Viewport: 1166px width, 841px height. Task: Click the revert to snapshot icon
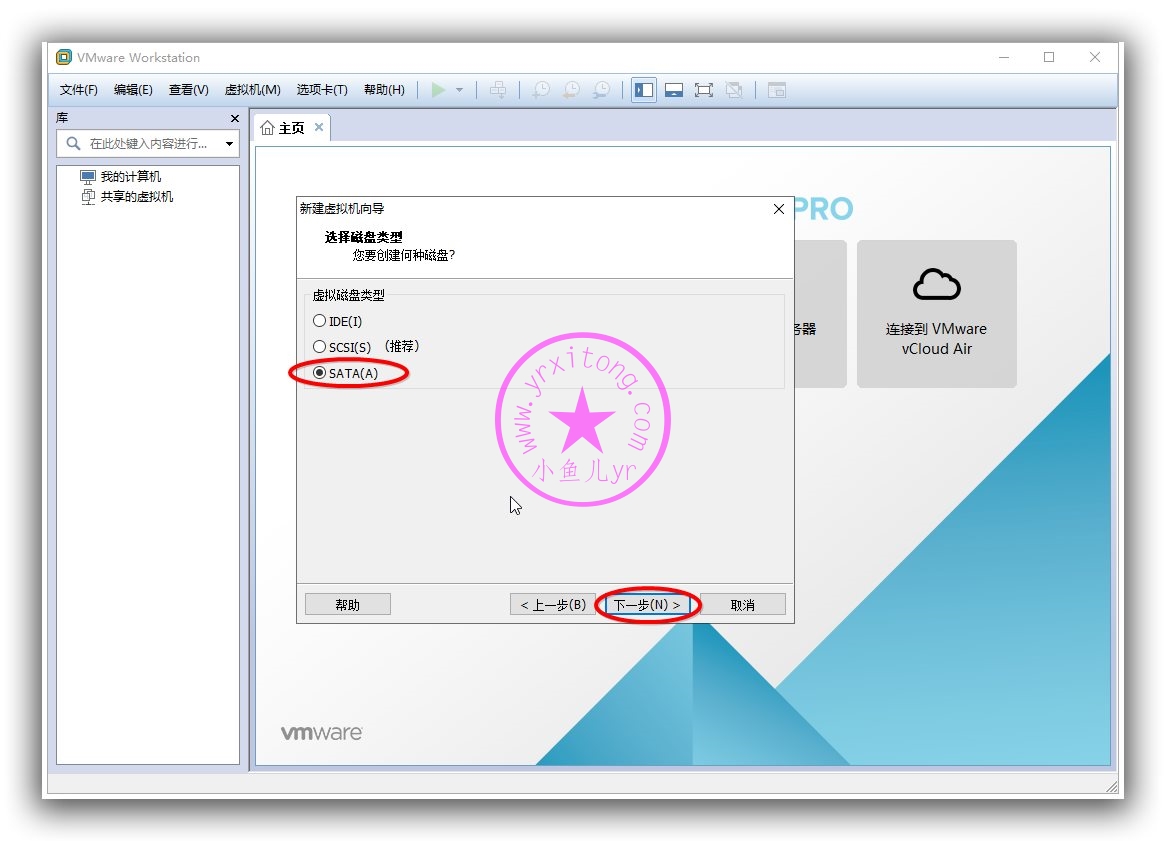tap(571, 90)
